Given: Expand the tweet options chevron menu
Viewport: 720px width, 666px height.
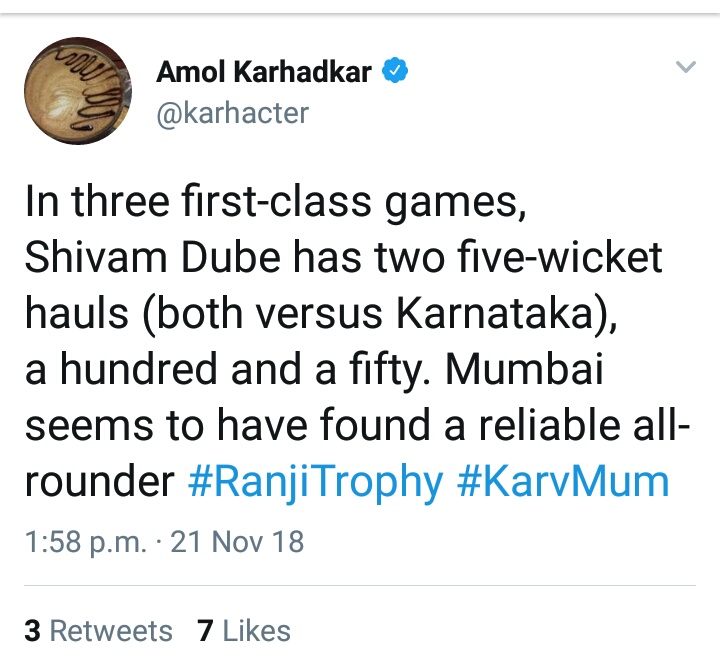Looking at the screenshot, I should [x=686, y=67].
